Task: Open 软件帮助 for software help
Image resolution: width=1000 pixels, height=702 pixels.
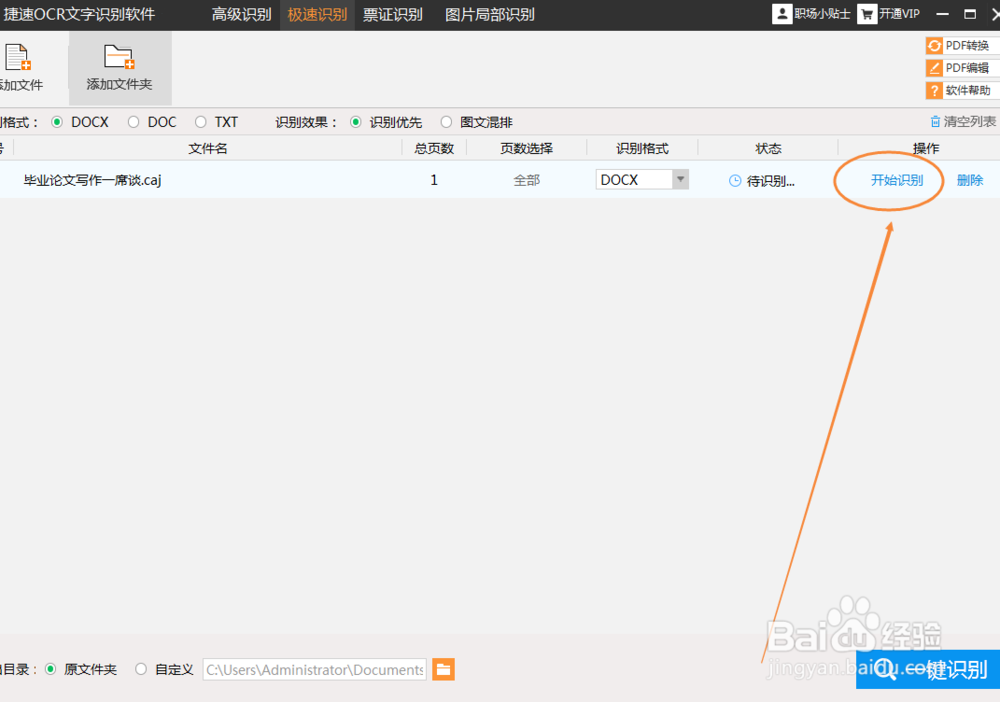Action: [963, 91]
